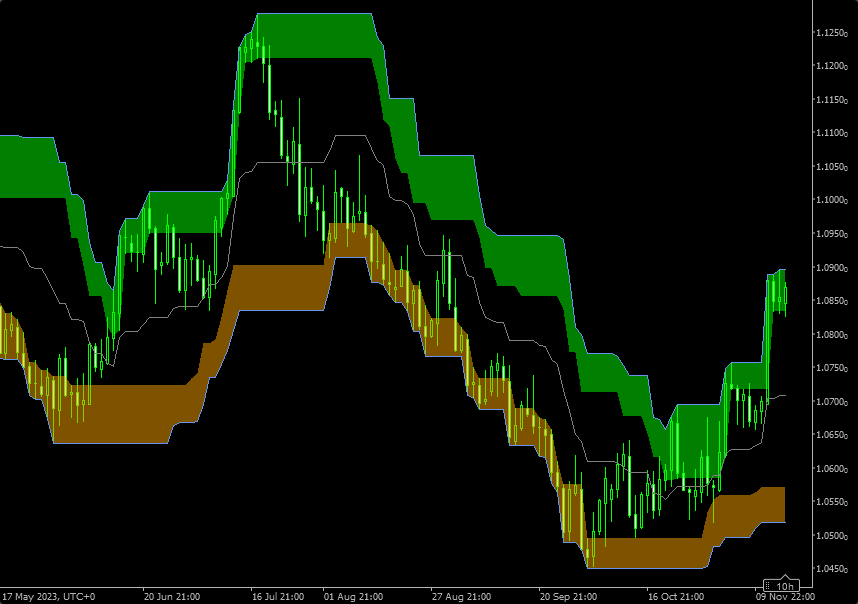Pick the 1.0500 price scale label
858x604 pixels.
coord(832,536)
